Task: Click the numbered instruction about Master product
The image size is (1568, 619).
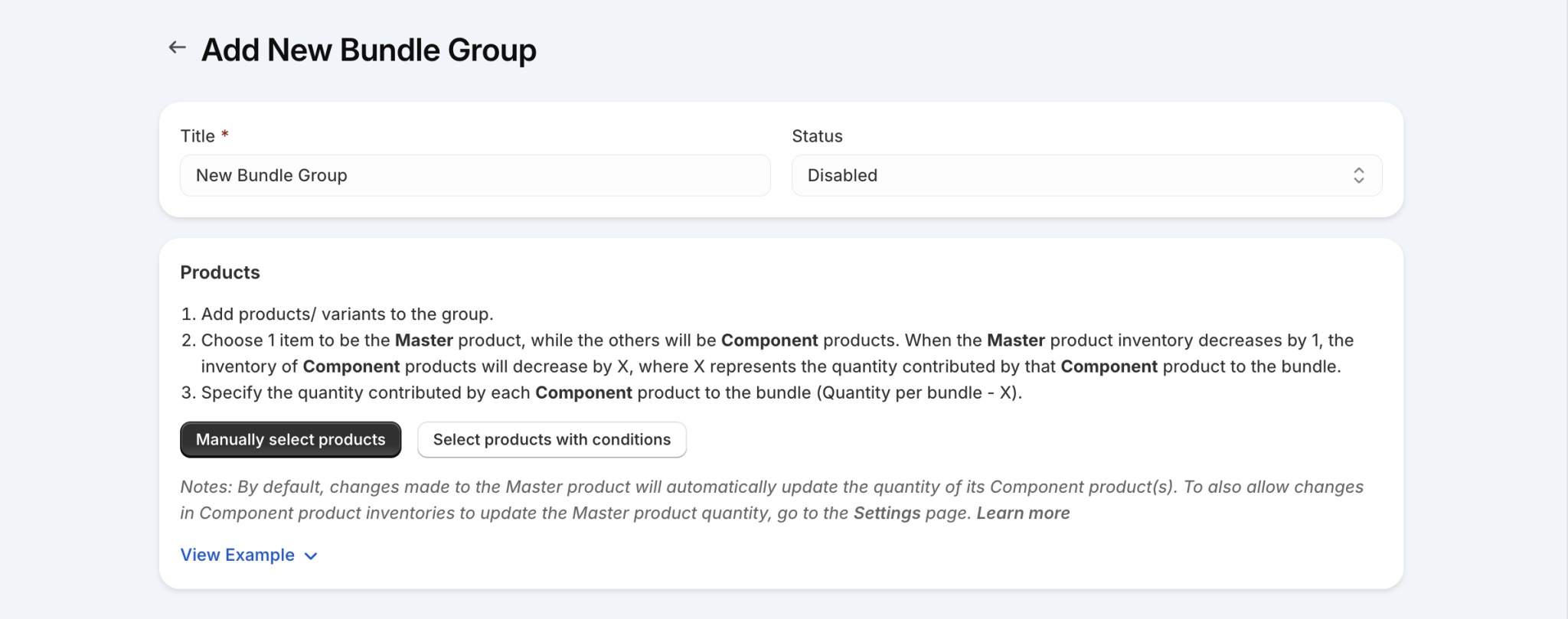Action: click(x=766, y=353)
